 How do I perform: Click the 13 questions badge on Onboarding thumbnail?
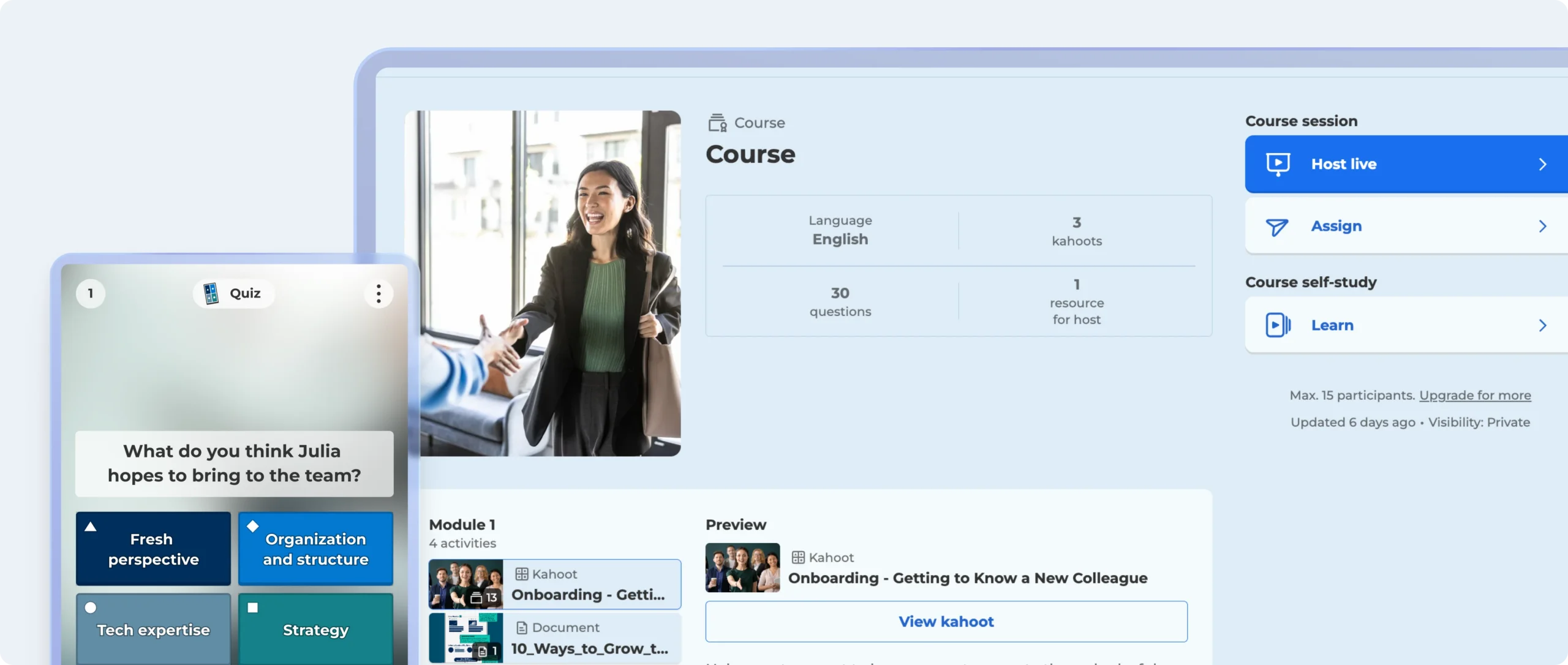coord(484,597)
